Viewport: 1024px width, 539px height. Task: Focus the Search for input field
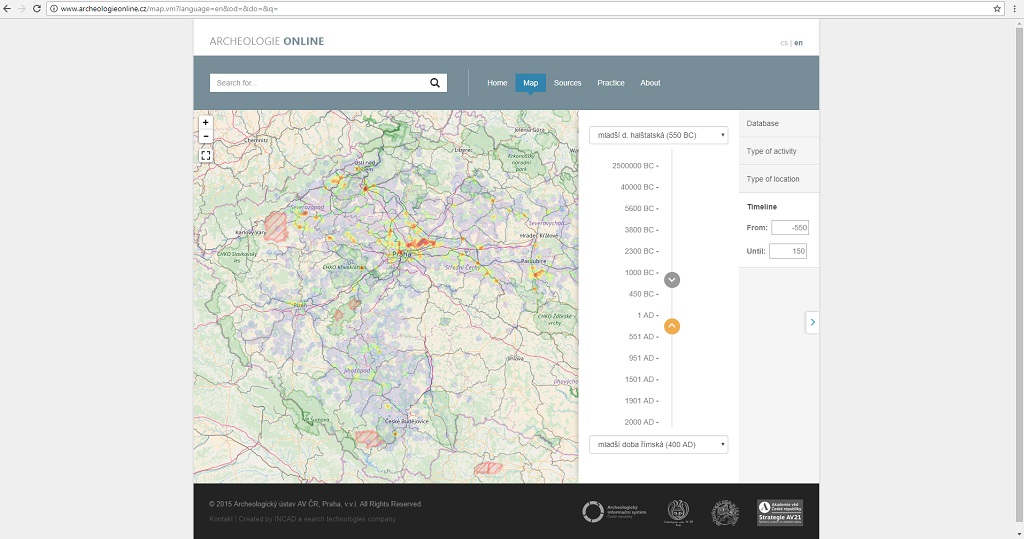[x=319, y=83]
